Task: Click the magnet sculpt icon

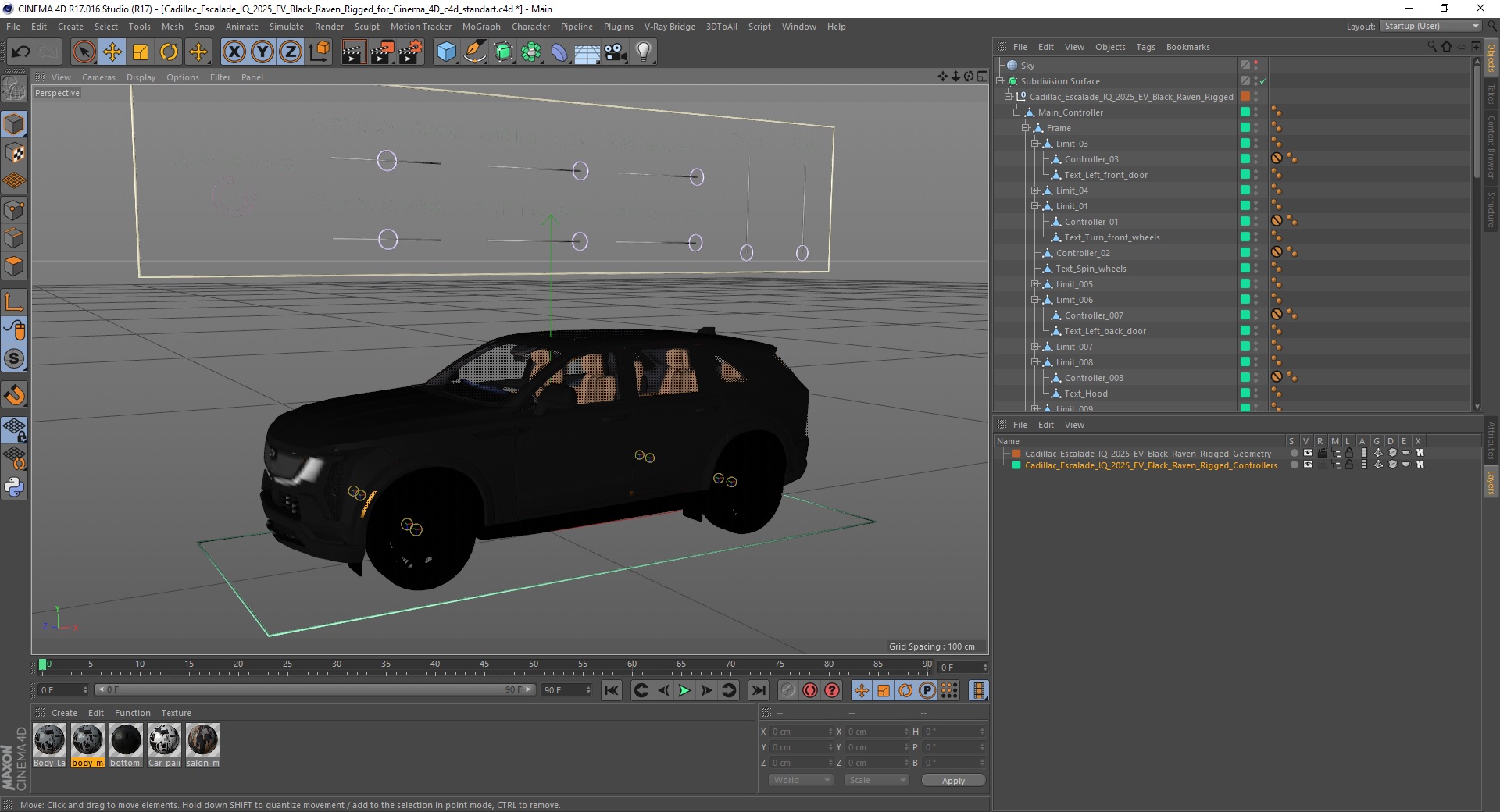Action: (14, 395)
